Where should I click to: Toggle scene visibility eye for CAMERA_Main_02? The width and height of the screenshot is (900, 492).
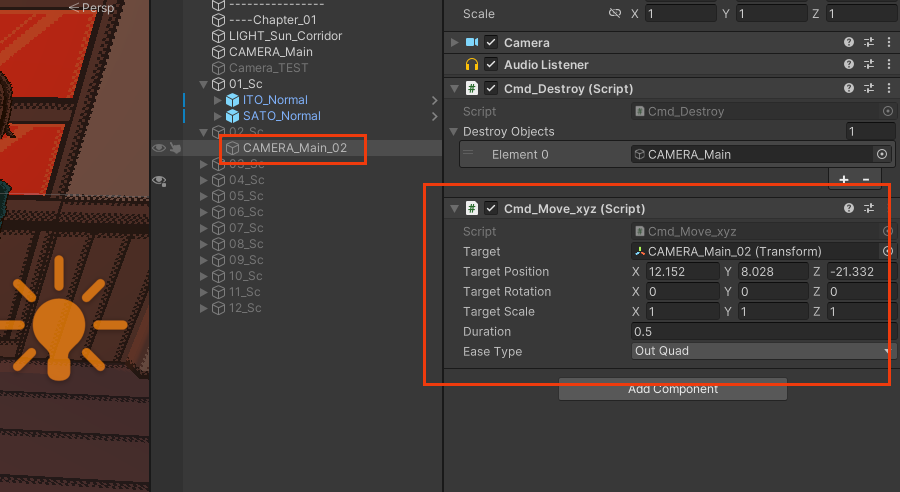[x=158, y=148]
